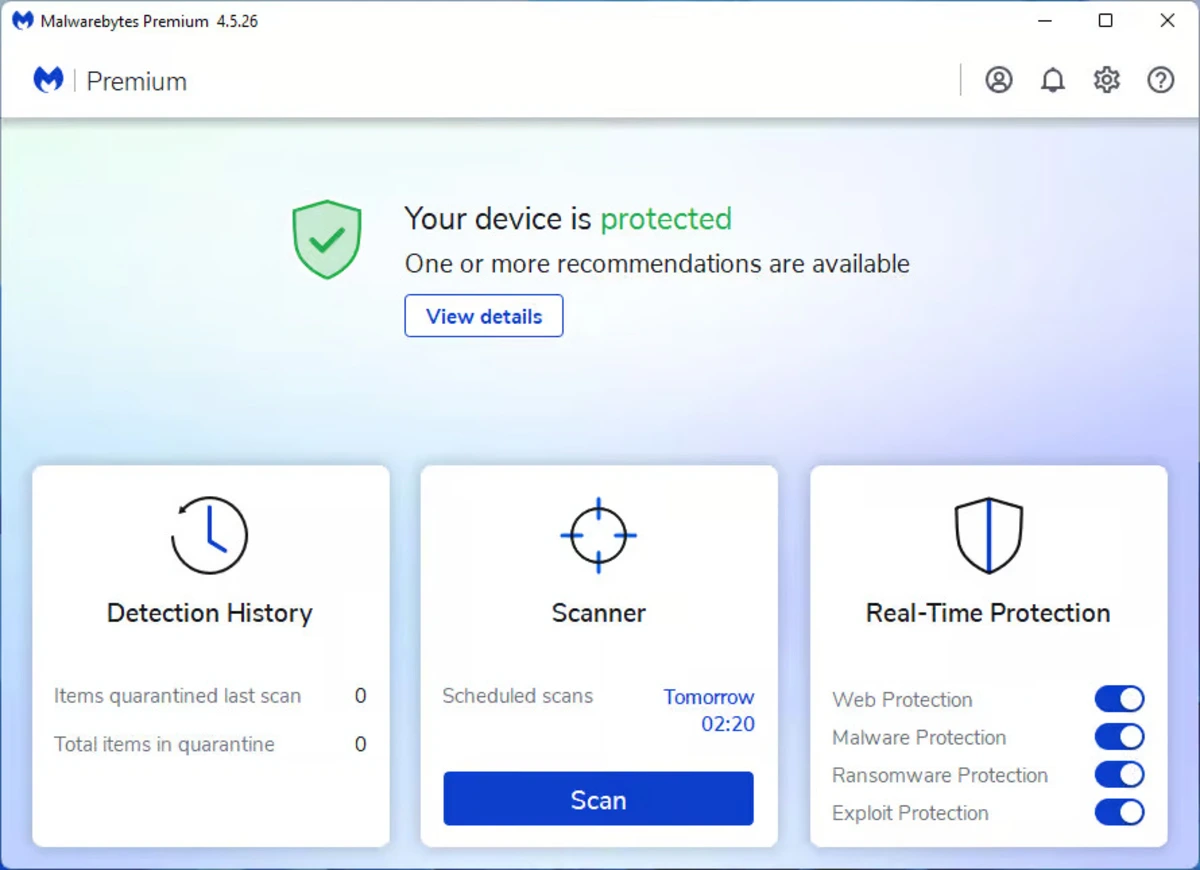Image resolution: width=1200 pixels, height=870 pixels.
Task: Click 'Your device is protected' heading
Action: pyautogui.click(x=568, y=218)
